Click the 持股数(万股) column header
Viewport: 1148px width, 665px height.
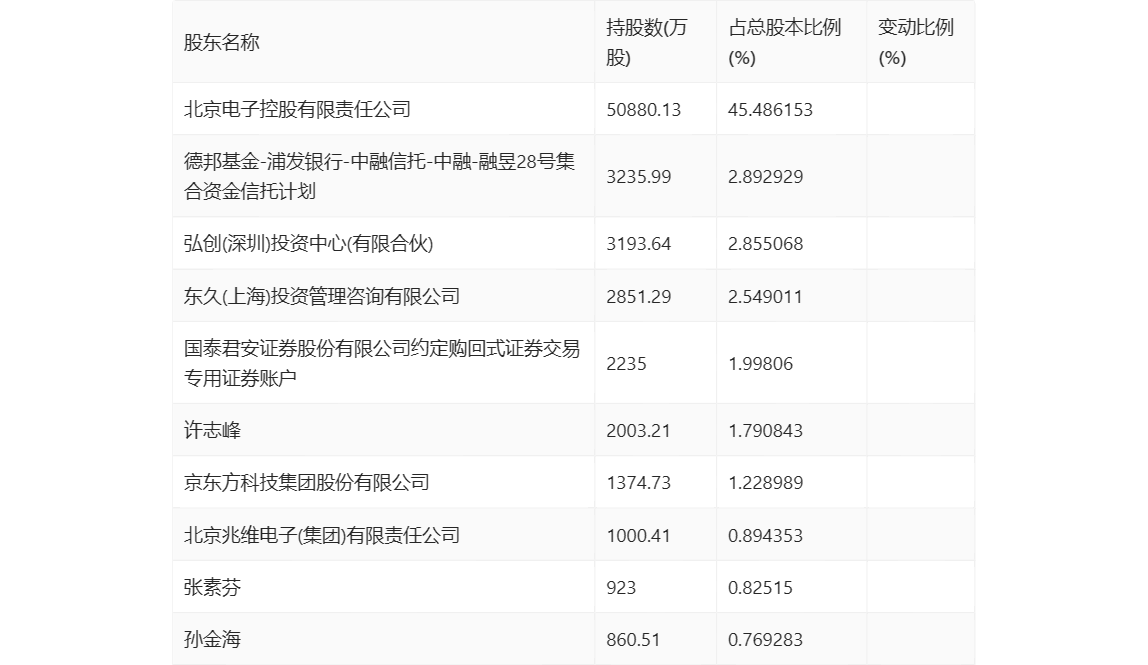click(x=646, y=42)
